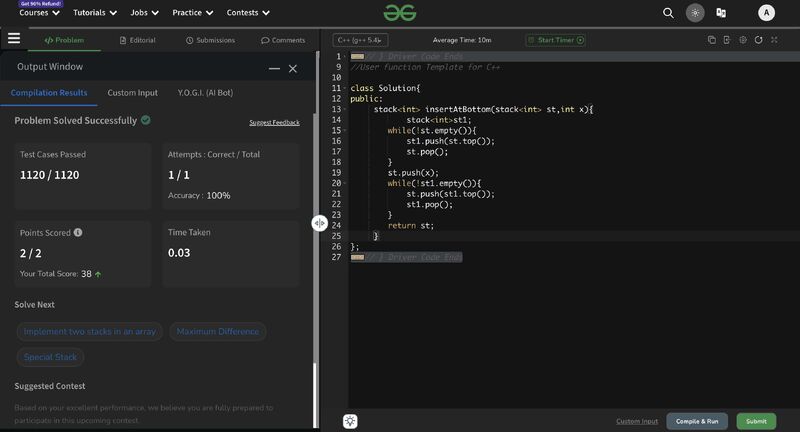Open editor settings gear icon

pos(743,40)
